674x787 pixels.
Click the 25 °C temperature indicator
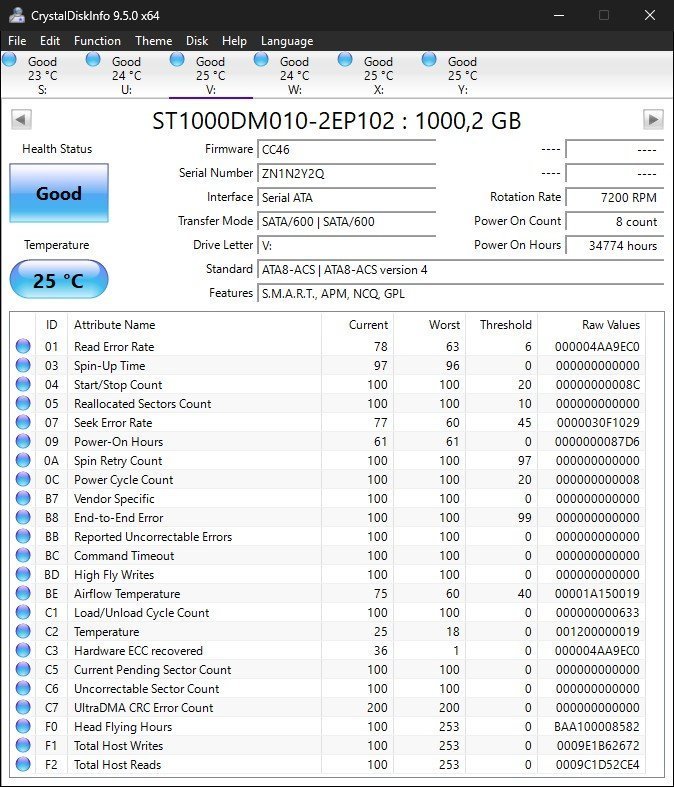pyautogui.click(x=59, y=280)
